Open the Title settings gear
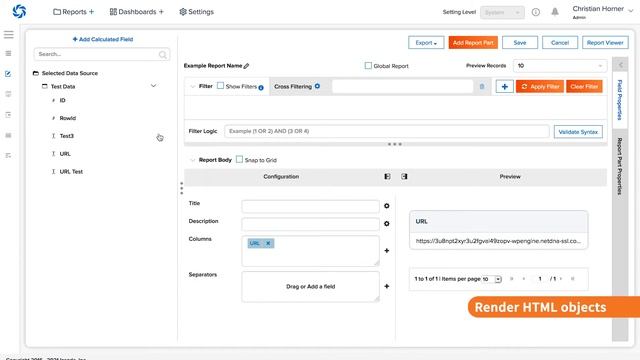Screen dimensions: 640x360 pos(387,206)
